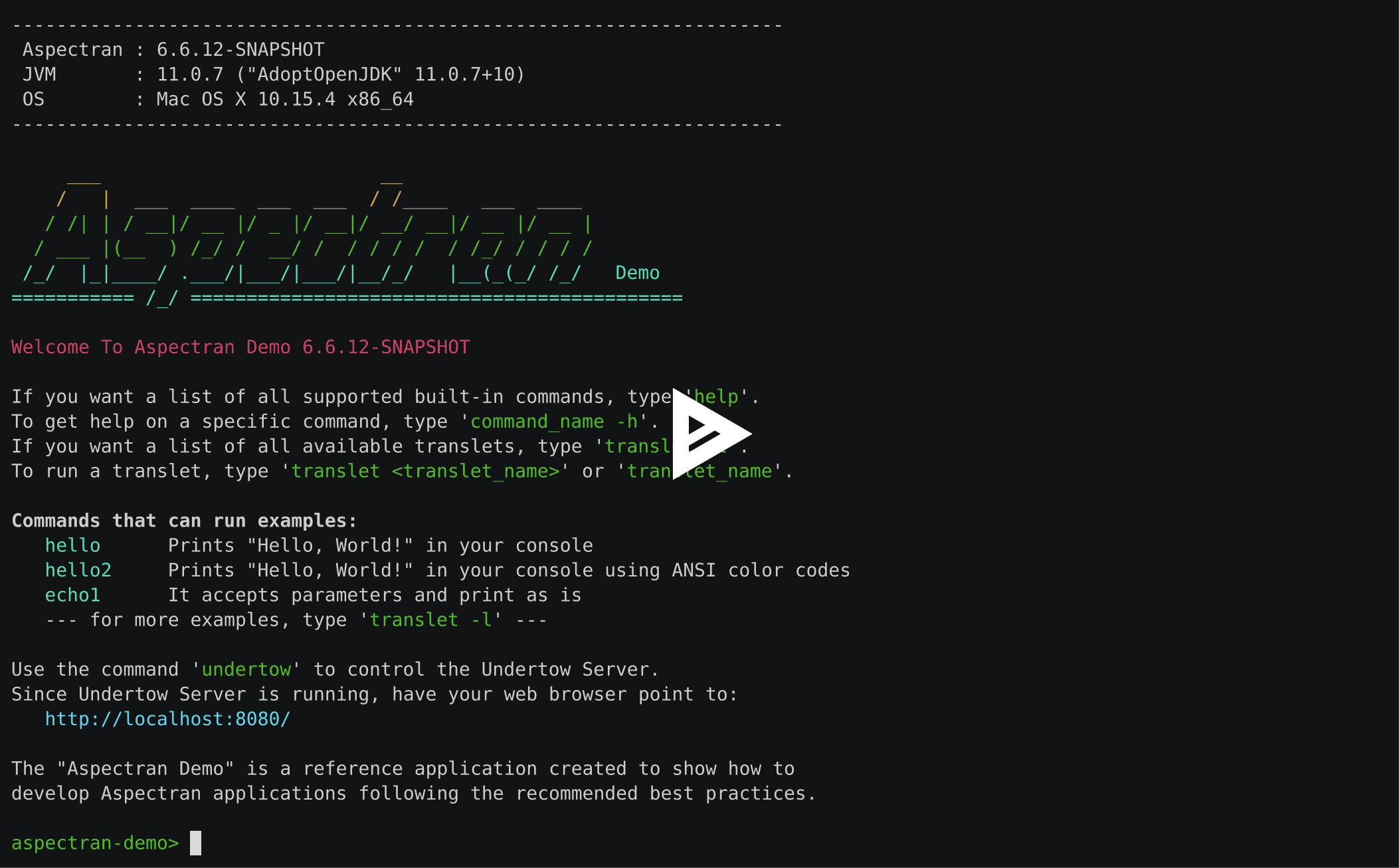Image resolution: width=1399 pixels, height=868 pixels.
Task: Click the OS Mac OS X 10.15.4 line
Action: [x=218, y=99]
